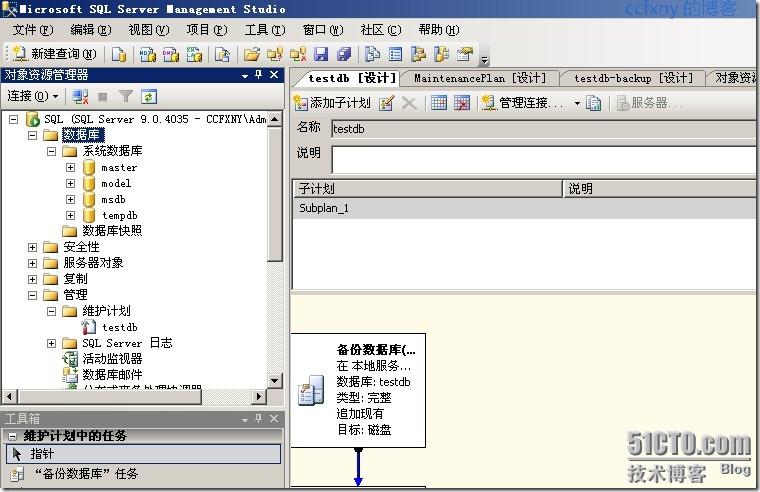This screenshot has height=492, width=760.
Task: Expand the model database node
Action: pyautogui.click(x=70, y=183)
